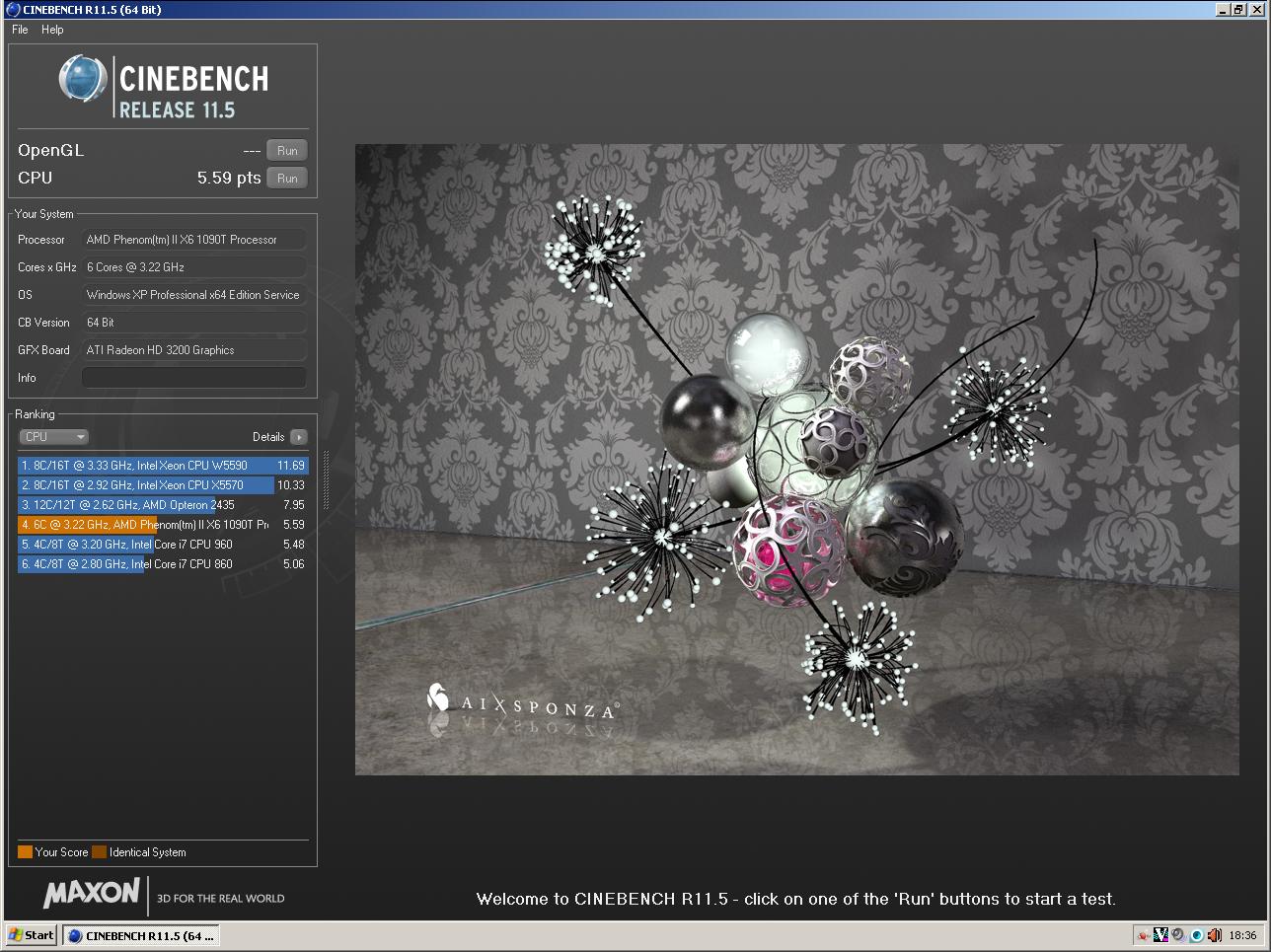1271x952 pixels.
Task: Click the orange speaker volume tray icon
Action: click(x=1214, y=935)
